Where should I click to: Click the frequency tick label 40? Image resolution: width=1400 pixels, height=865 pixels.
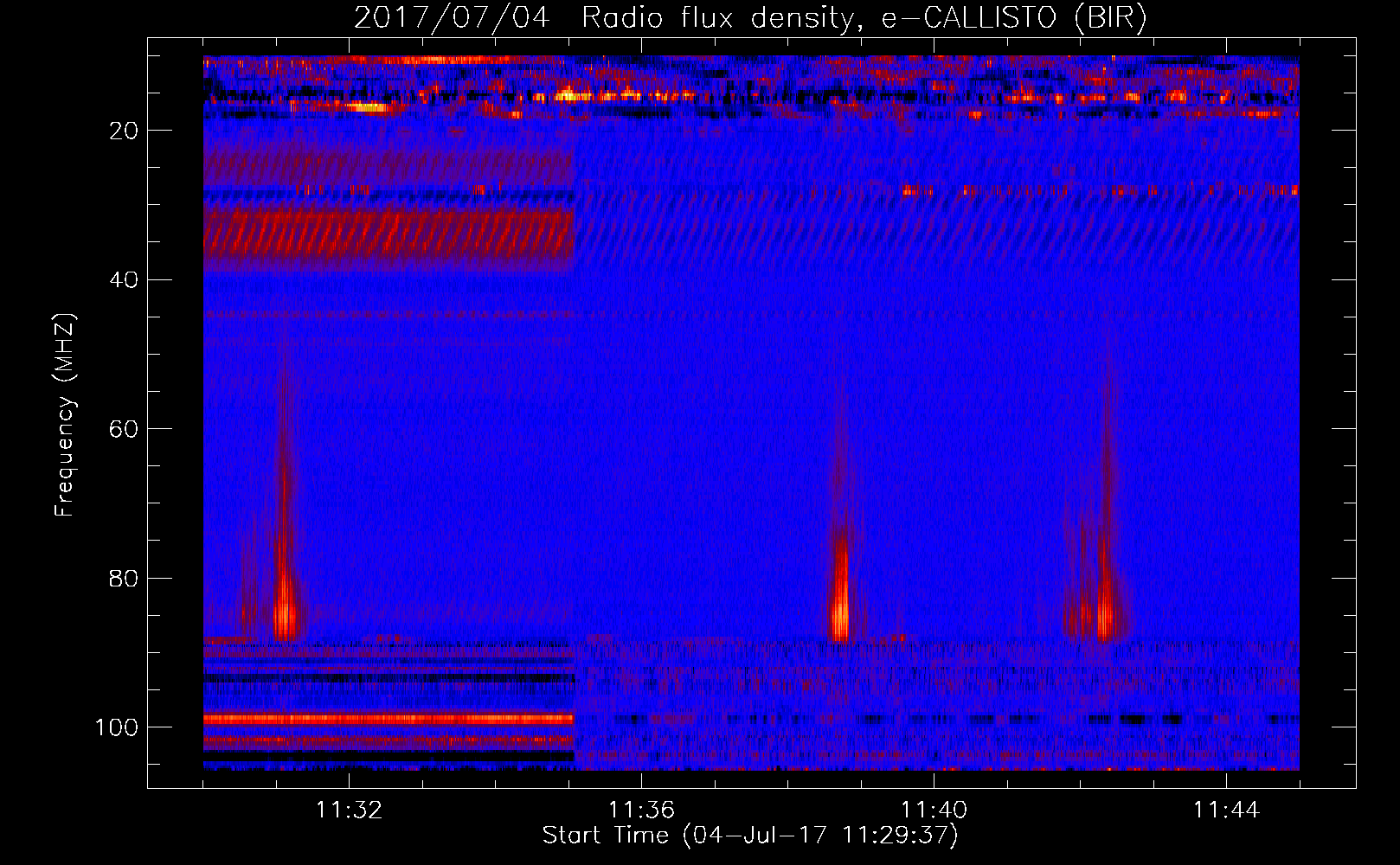point(125,280)
